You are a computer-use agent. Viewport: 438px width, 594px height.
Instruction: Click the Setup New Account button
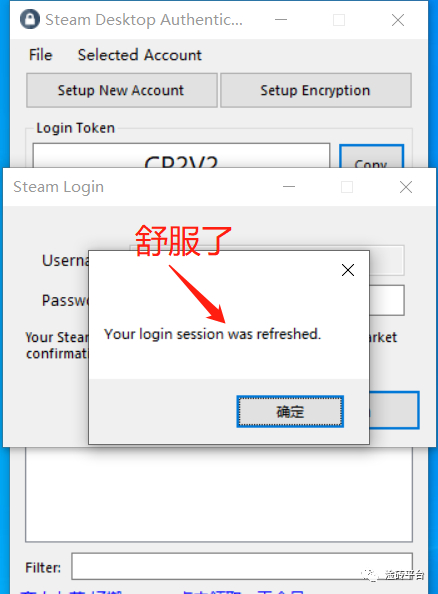[x=122, y=91]
